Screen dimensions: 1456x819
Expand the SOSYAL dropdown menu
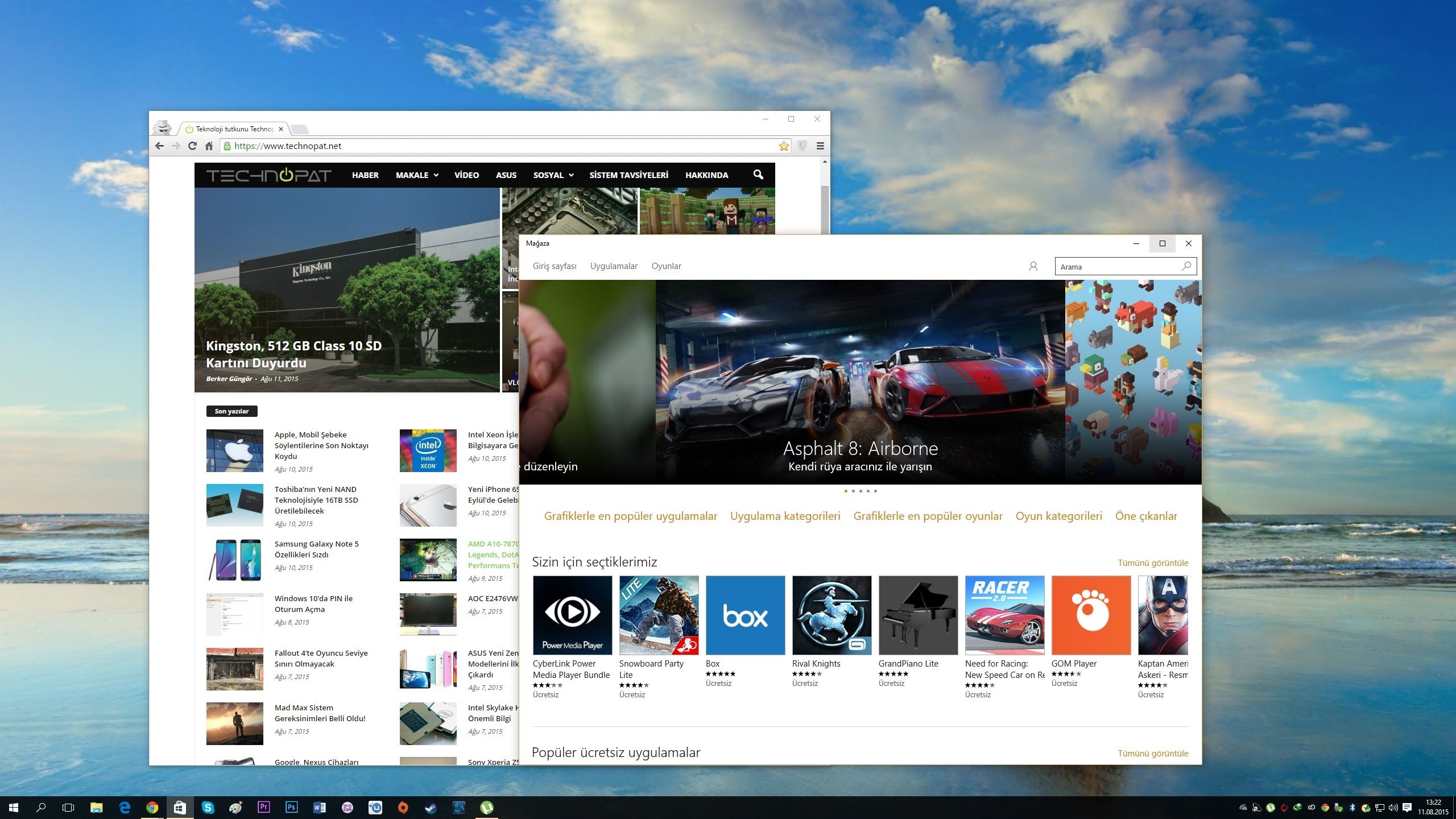(553, 175)
